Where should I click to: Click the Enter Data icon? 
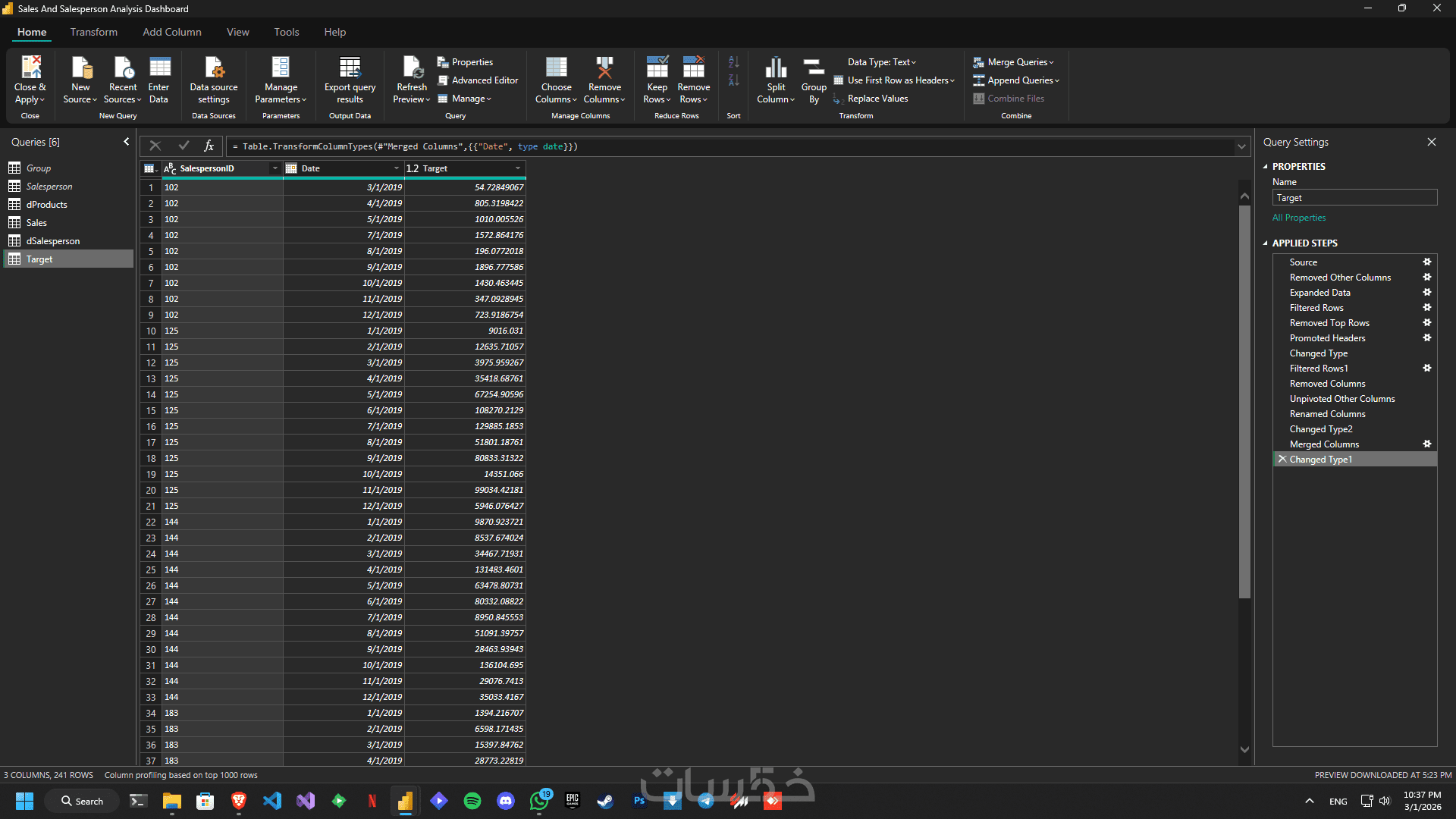(x=159, y=68)
